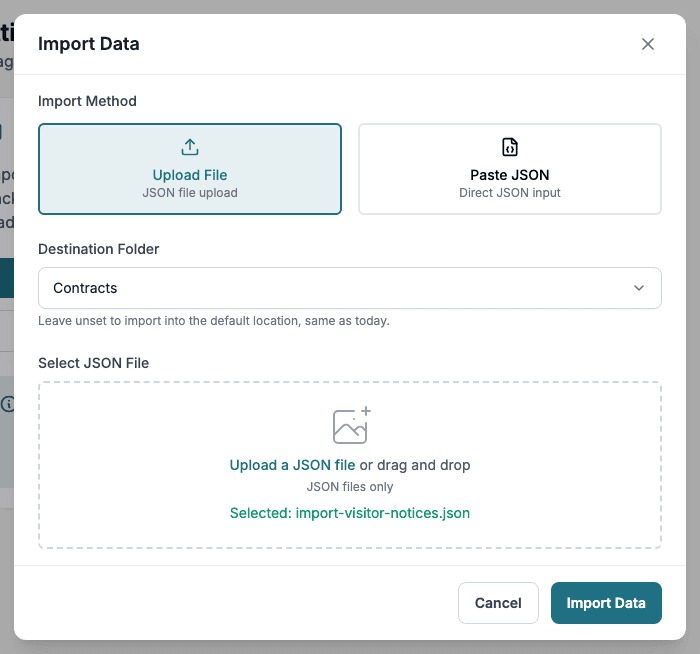
Task: Click the default location hint text
Action: coord(214,321)
